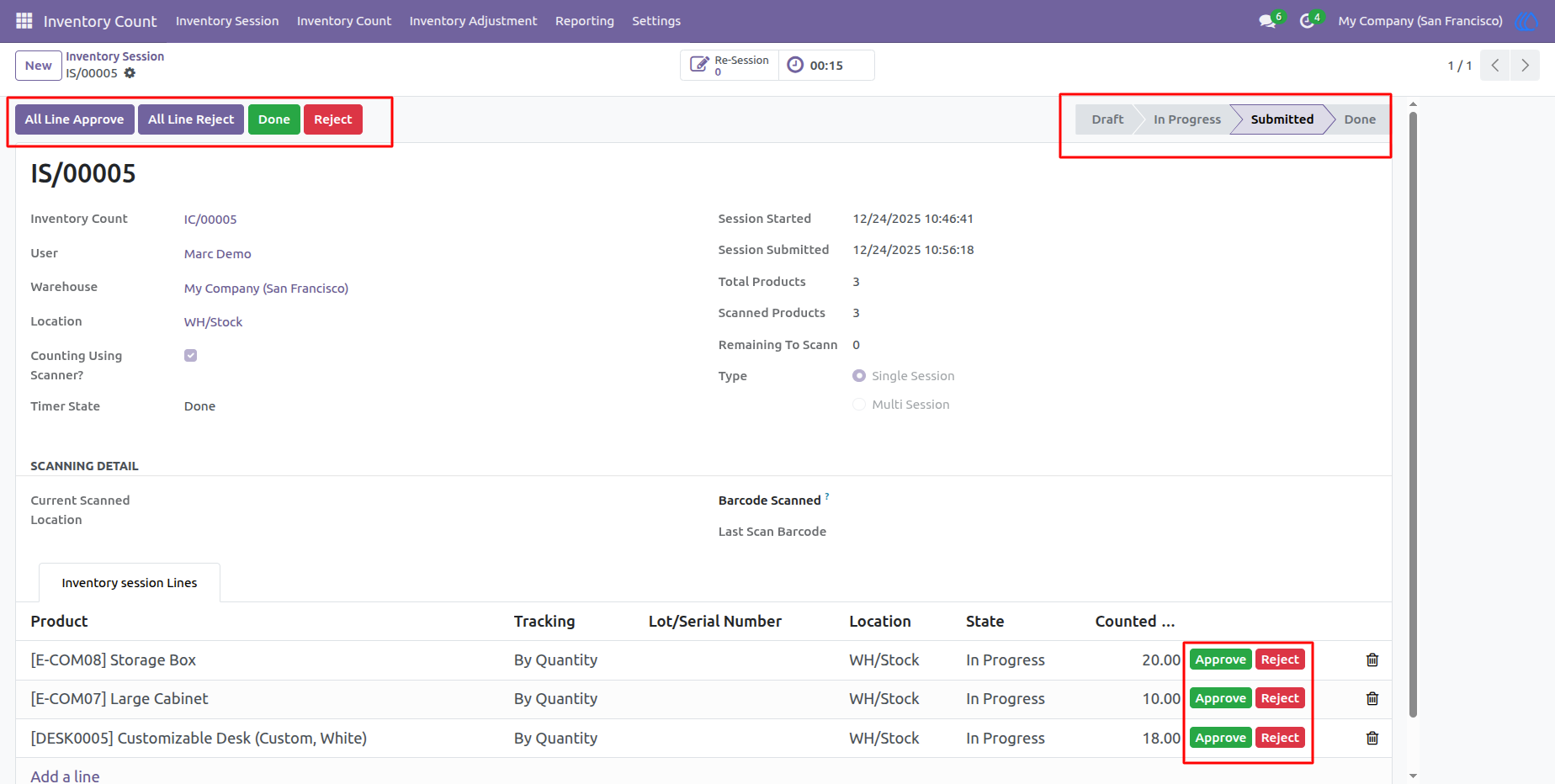This screenshot has width=1555, height=784.
Task: Open the apps grid menu icon
Action: click(x=24, y=21)
